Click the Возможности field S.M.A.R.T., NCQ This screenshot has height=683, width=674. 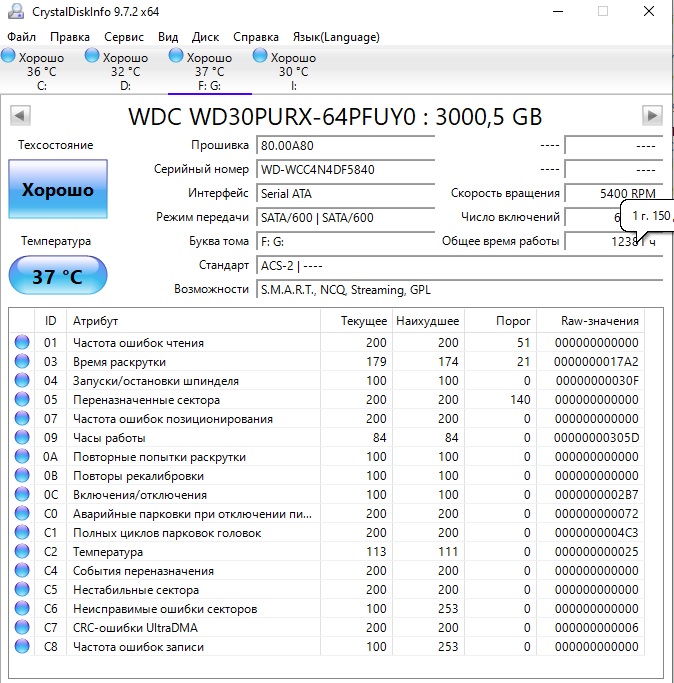coord(460,290)
